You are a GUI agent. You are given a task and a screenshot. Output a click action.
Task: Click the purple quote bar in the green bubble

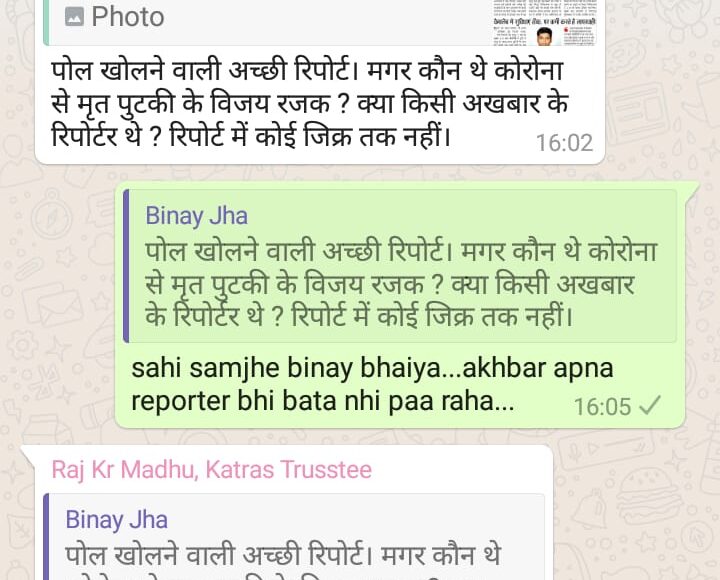click(x=126, y=266)
